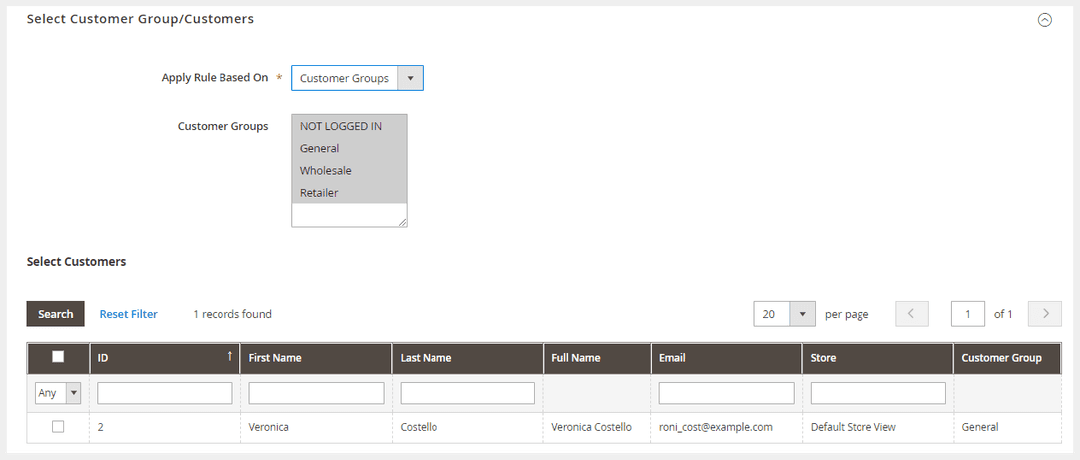
Task: Click the Reset Filter link
Action: [x=128, y=314]
